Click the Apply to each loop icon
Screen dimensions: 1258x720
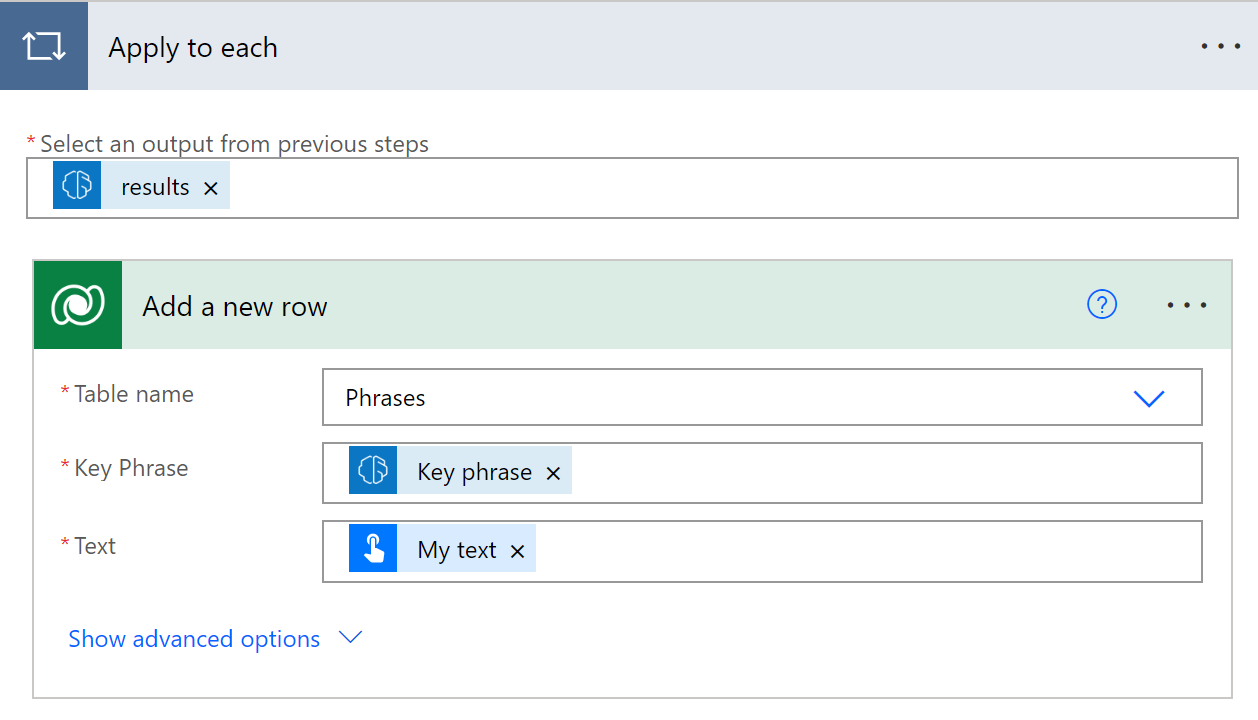click(44, 45)
